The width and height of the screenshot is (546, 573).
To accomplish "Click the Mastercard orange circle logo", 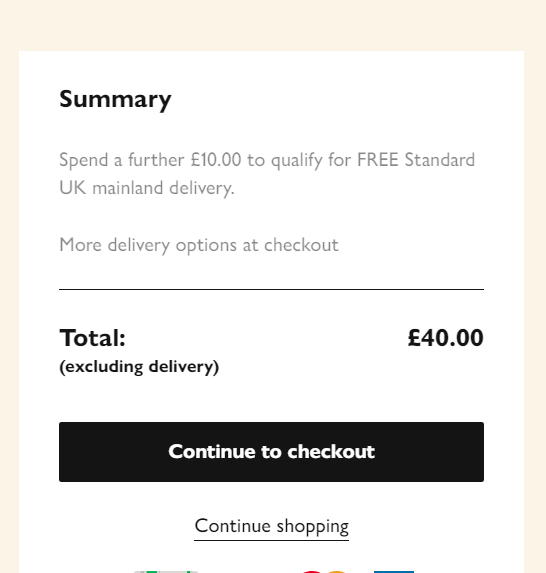I will point(336,572).
